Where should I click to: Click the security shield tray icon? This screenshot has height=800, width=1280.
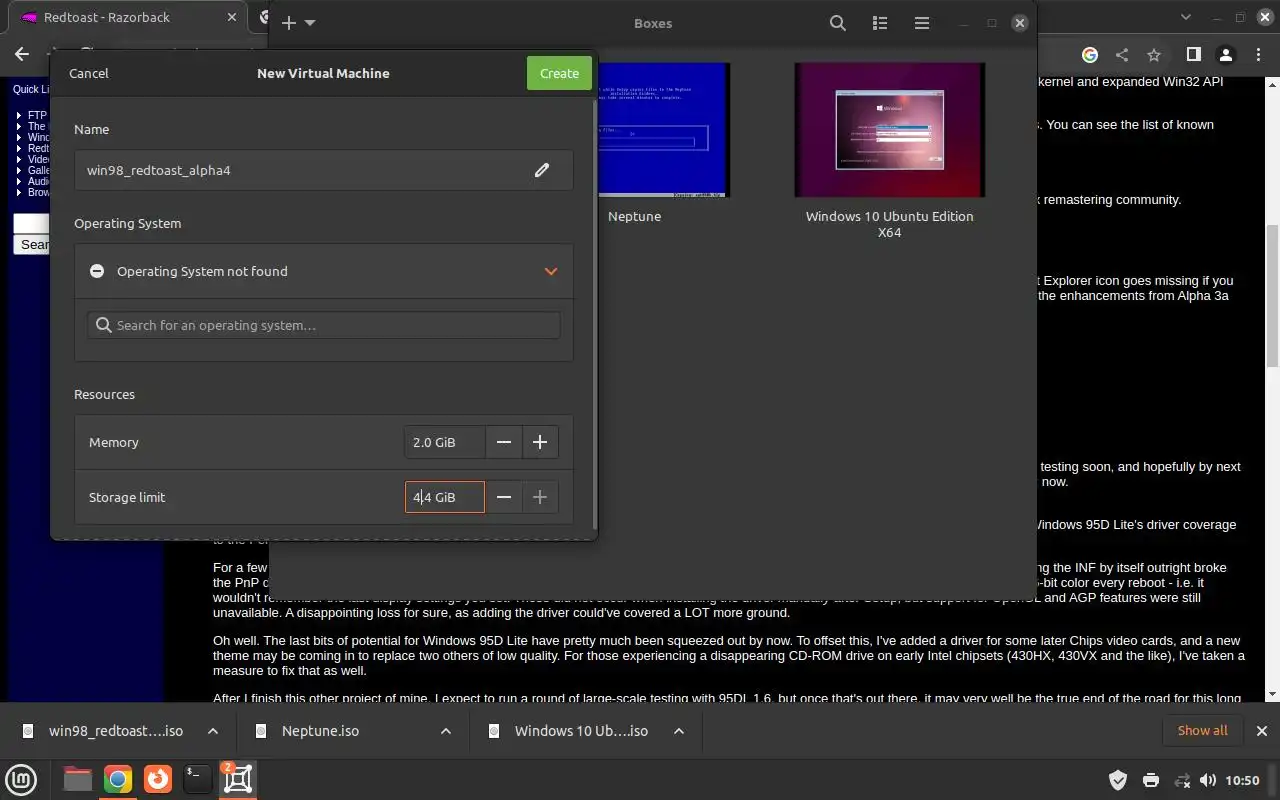1118,780
